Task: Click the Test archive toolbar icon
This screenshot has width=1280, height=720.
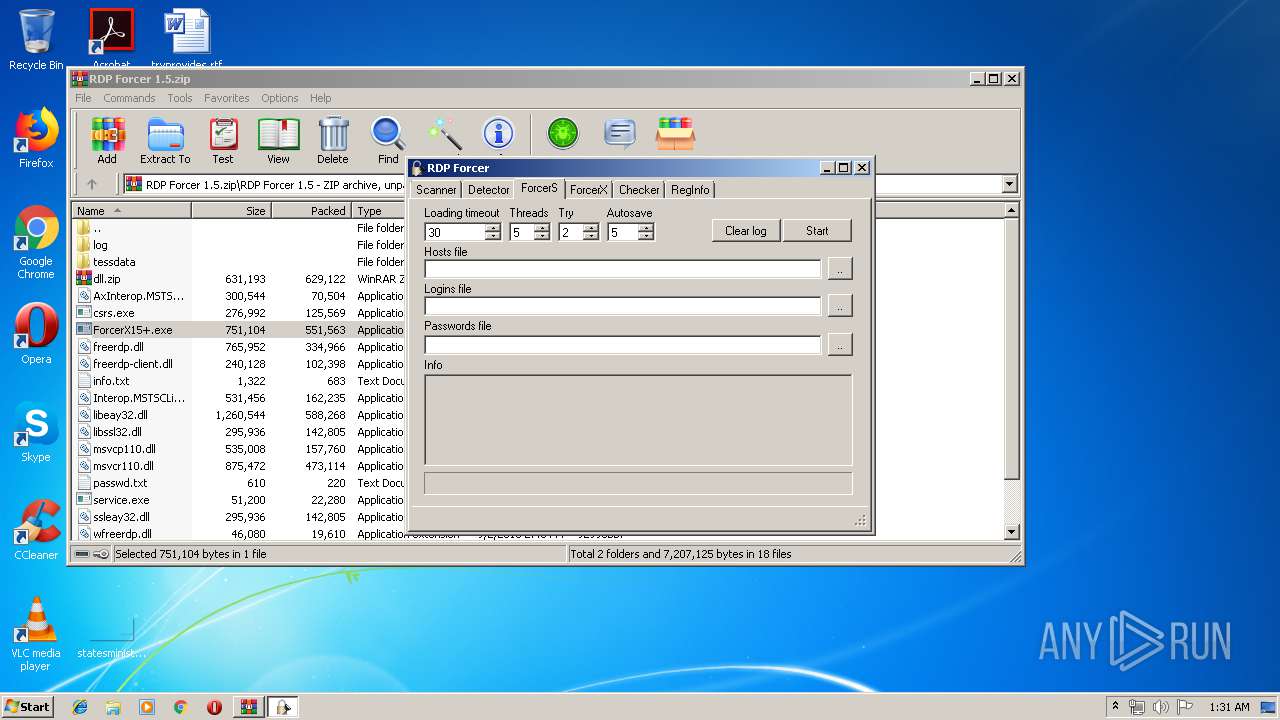Action: (x=223, y=140)
